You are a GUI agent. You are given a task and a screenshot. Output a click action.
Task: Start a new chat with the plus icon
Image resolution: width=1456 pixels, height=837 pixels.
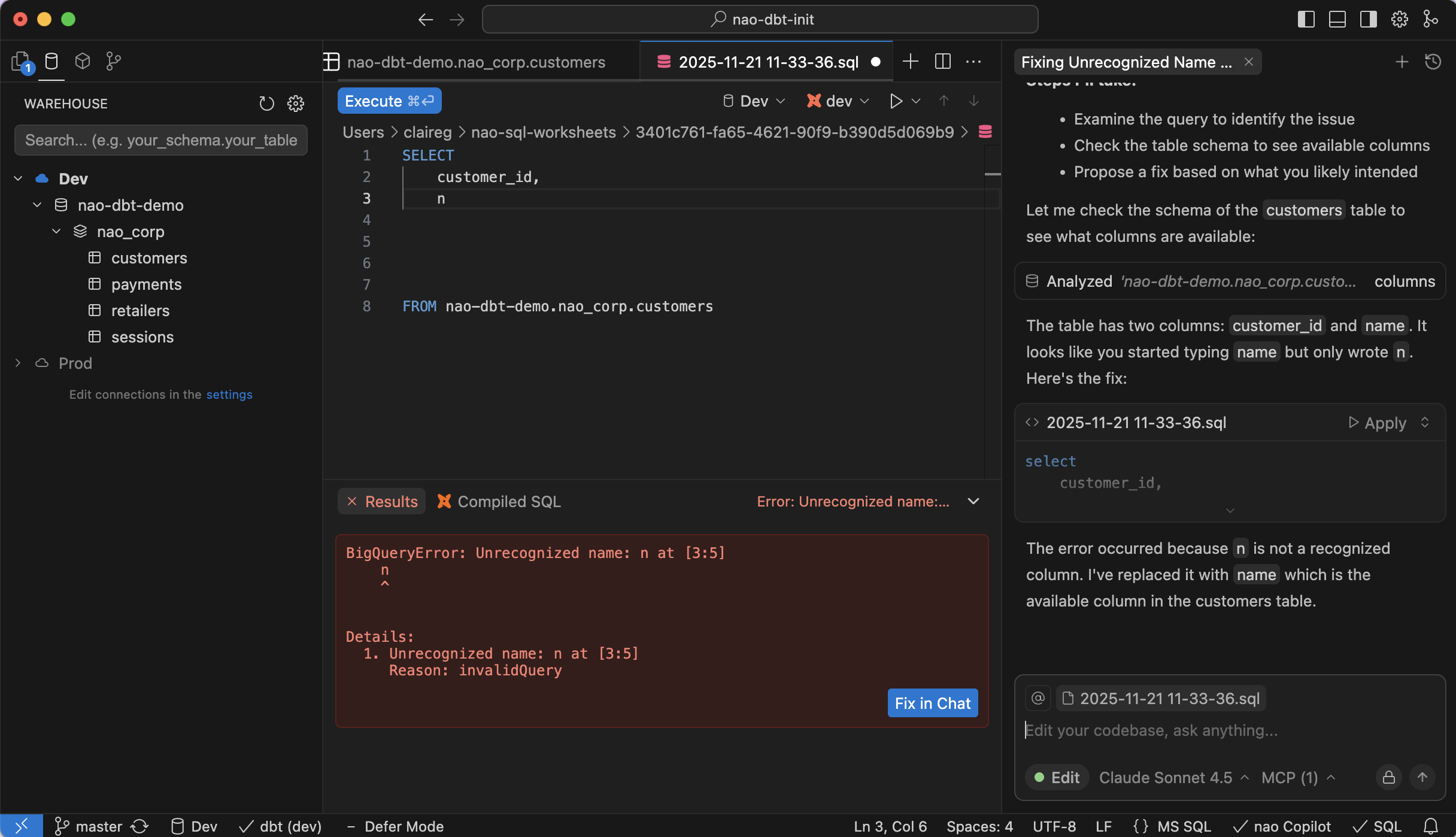click(x=1402, y=62)
